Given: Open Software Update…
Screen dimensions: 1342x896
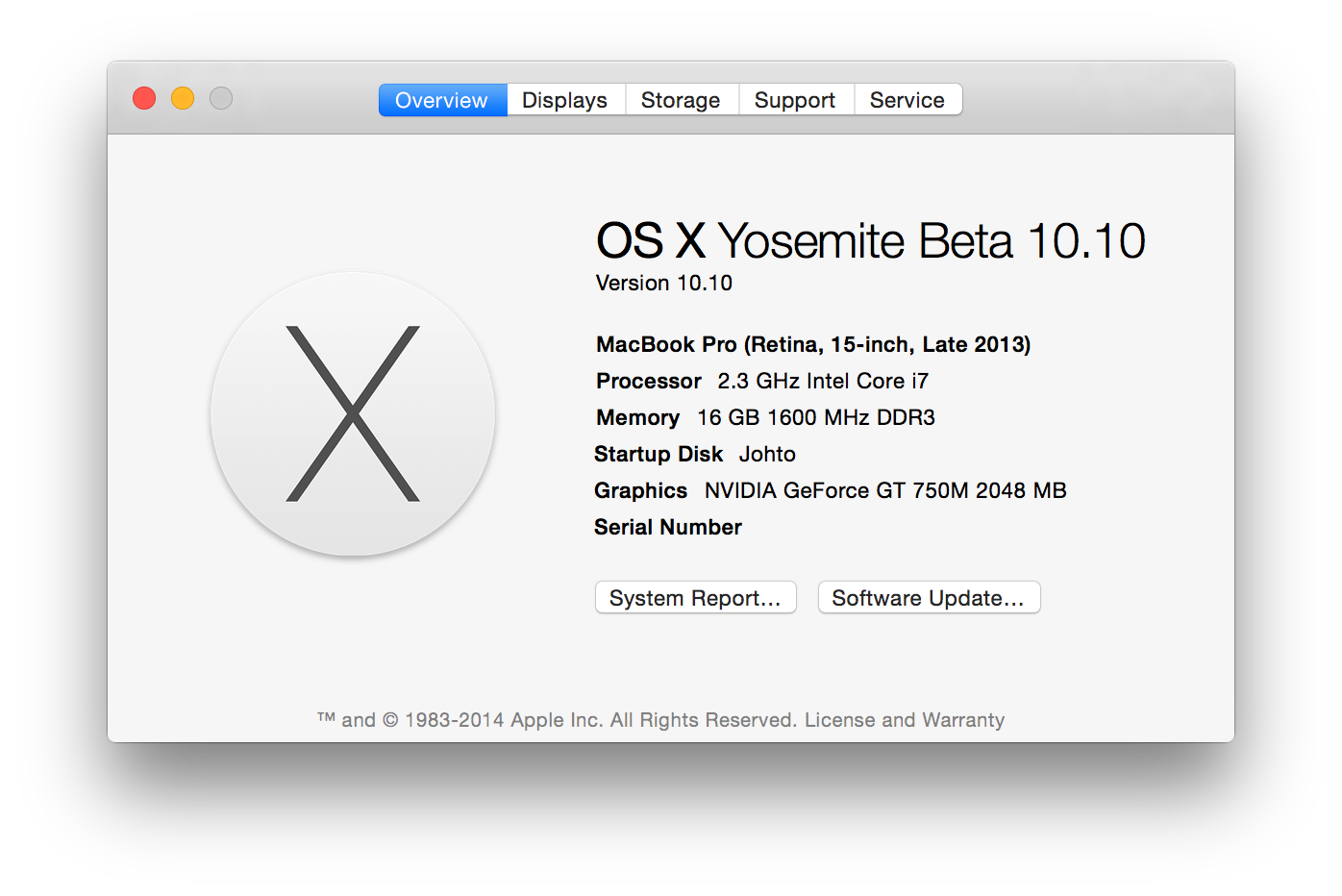Looking at the screenshot, I should pos(929,598).
